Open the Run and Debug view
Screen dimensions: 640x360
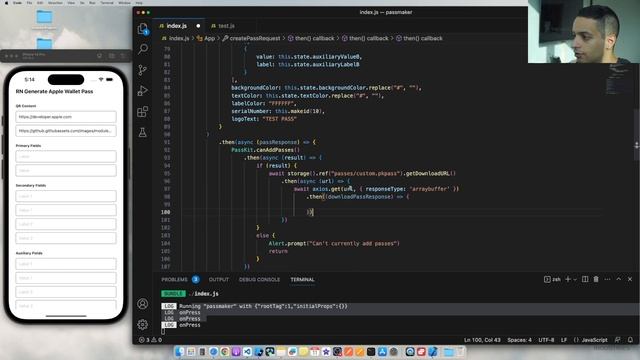click(142, 91)
